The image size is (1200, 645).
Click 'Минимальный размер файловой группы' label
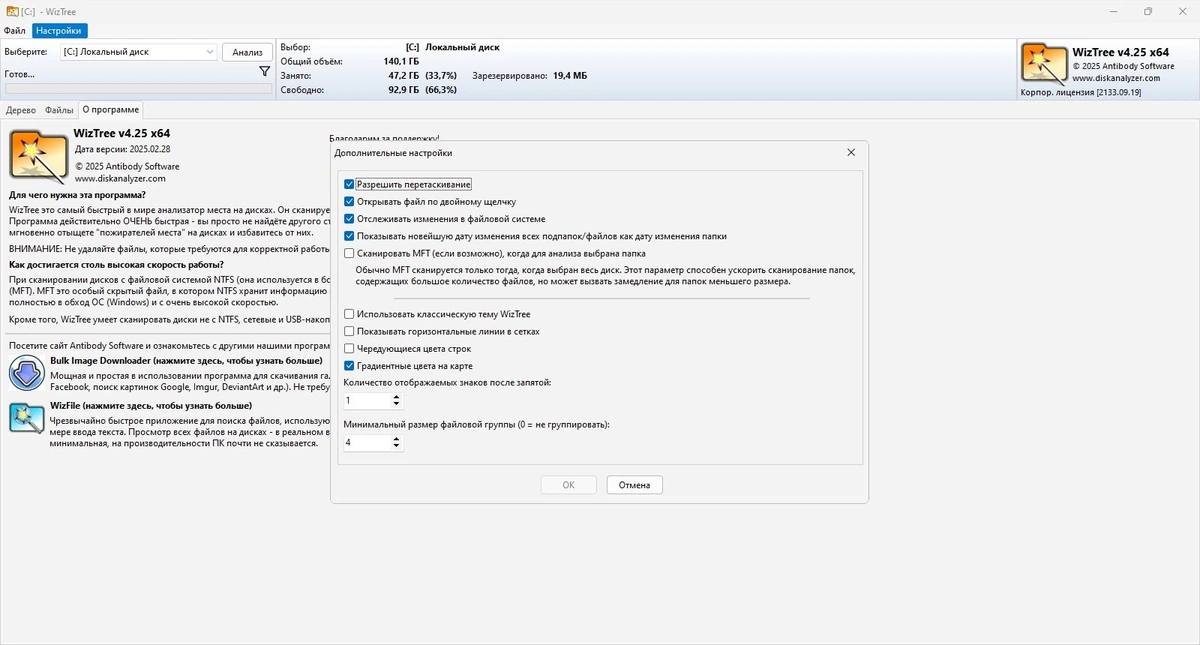pyautogui.click(x=476, y=424)
